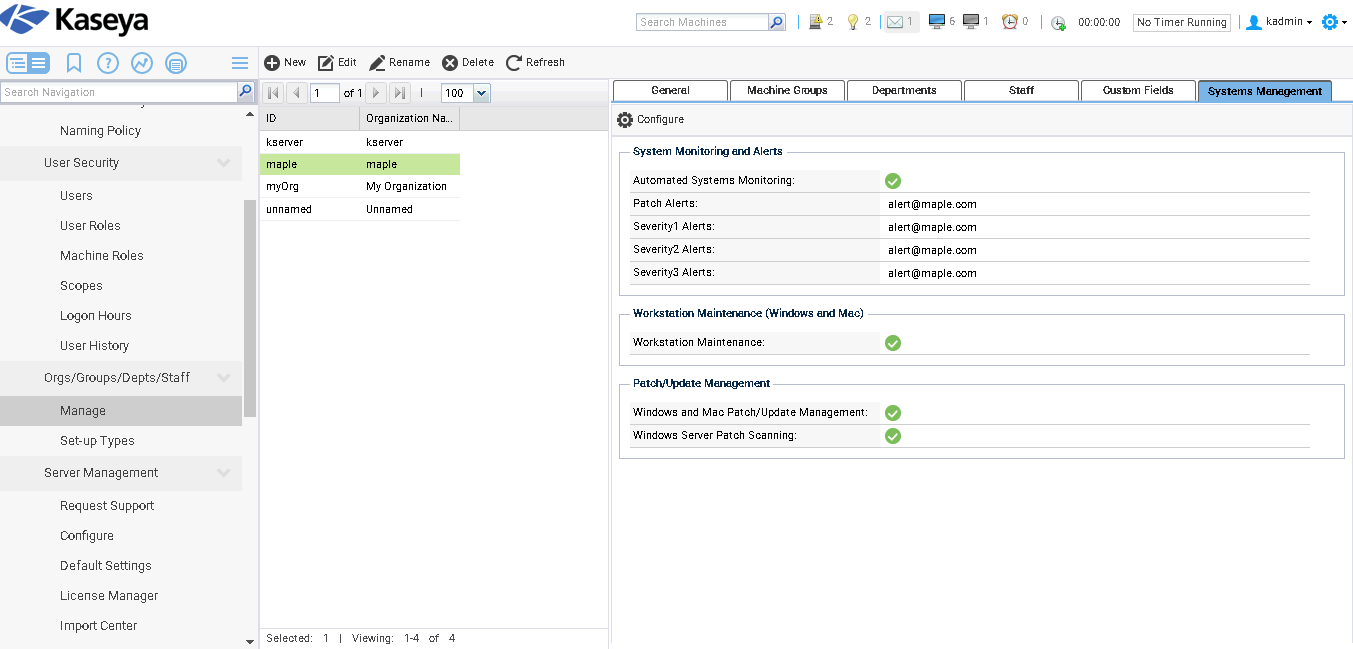The width and height of the screenshot is (1353, 649).
Task: Click the help question mark icon
Action: [x=108, y=63]
